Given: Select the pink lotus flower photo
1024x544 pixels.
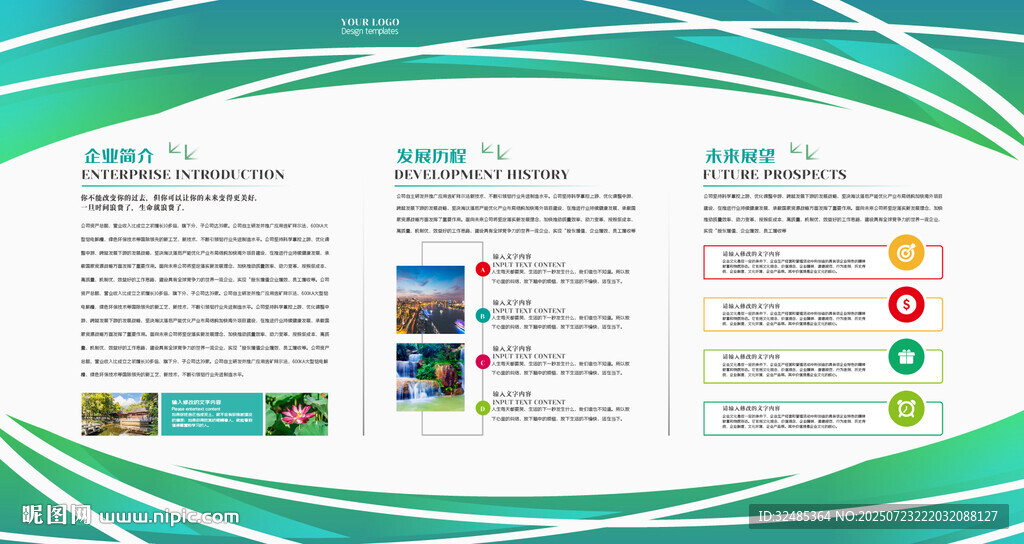Looking at the screenshot, I should 296,414.
